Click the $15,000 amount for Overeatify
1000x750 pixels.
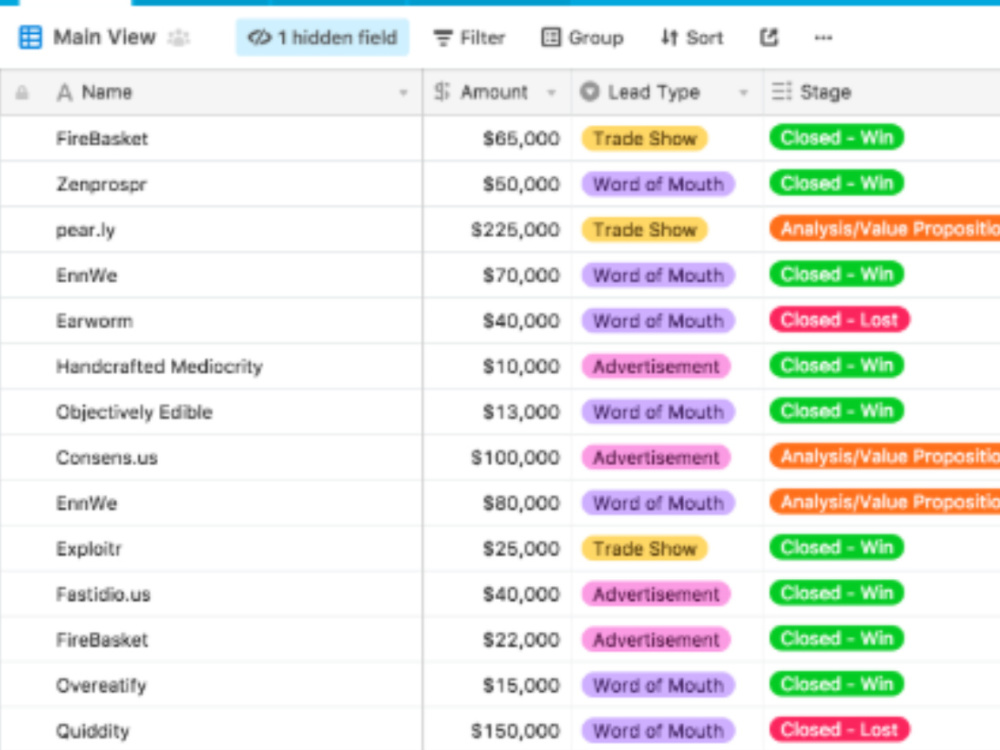[x=497, y=686]
